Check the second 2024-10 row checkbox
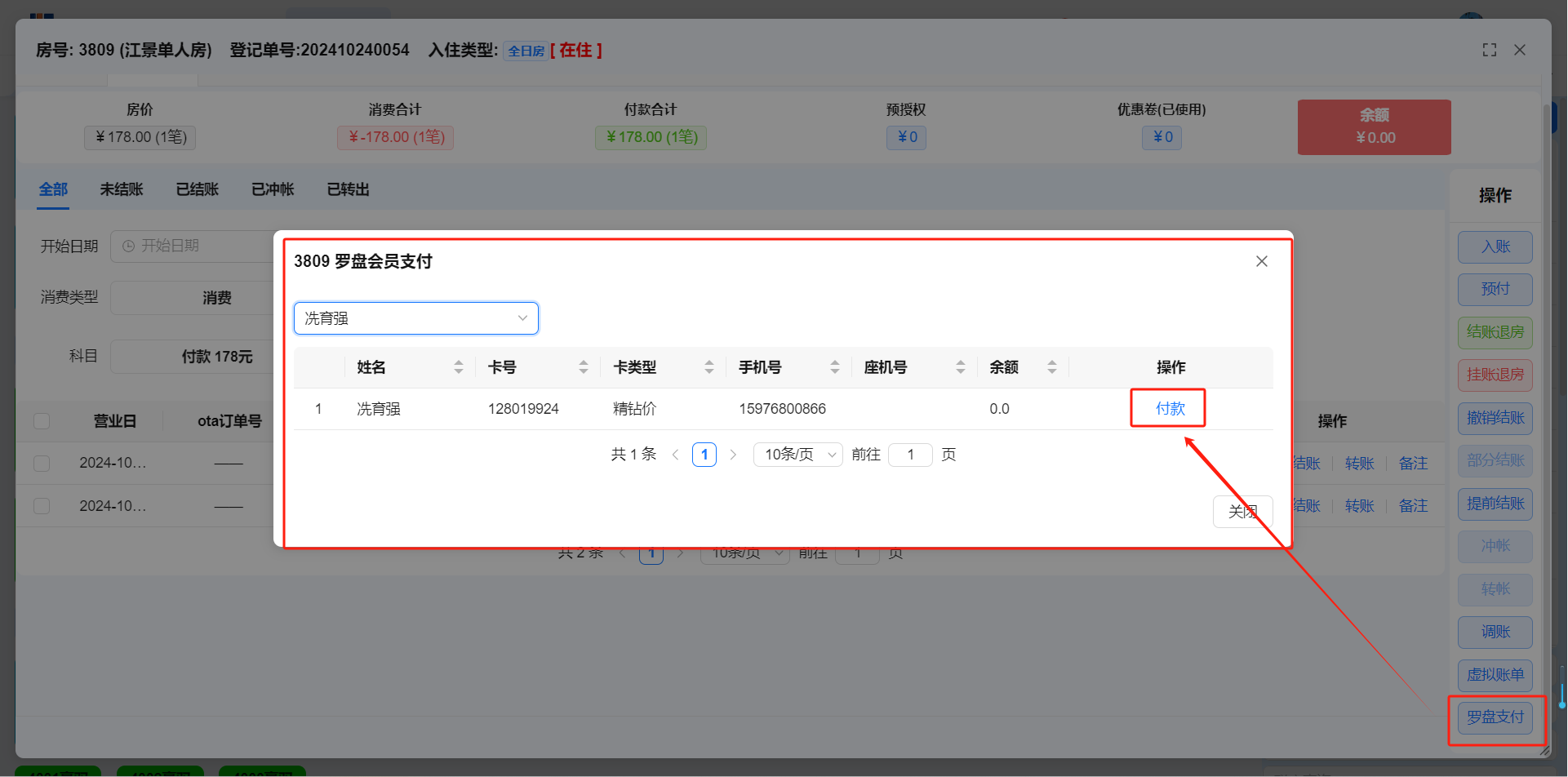1568x777 pixels. tap(42, 506)
